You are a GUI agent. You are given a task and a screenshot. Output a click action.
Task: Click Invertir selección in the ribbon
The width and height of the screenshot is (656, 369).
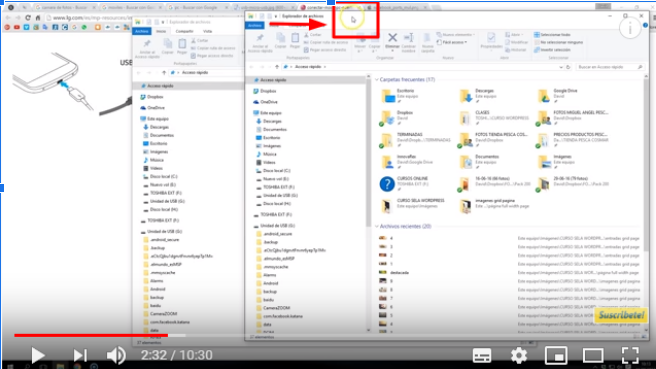tap(552, 50)
